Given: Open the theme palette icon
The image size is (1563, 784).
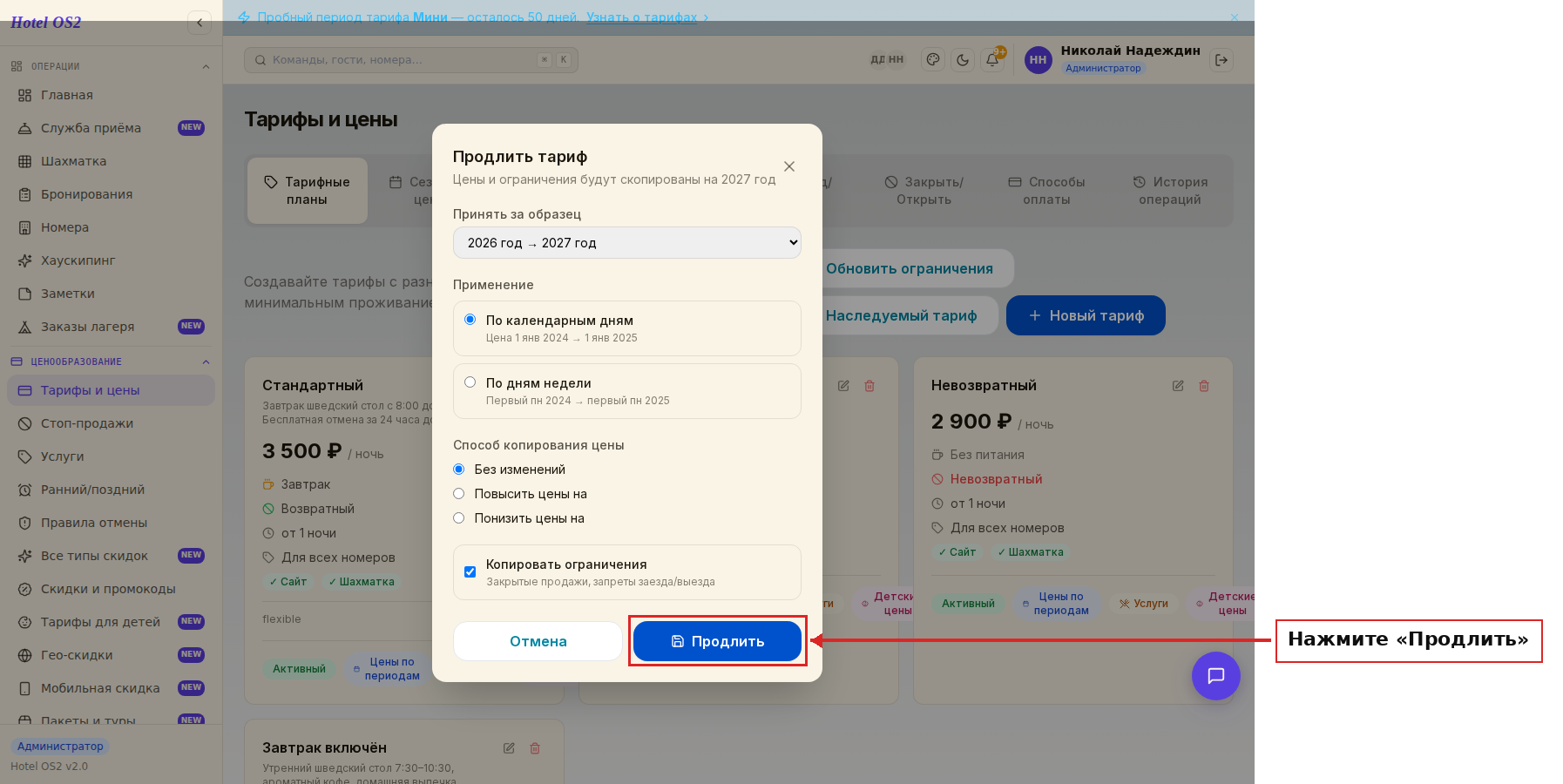Looking at the screenshot, I should point(933,60).
